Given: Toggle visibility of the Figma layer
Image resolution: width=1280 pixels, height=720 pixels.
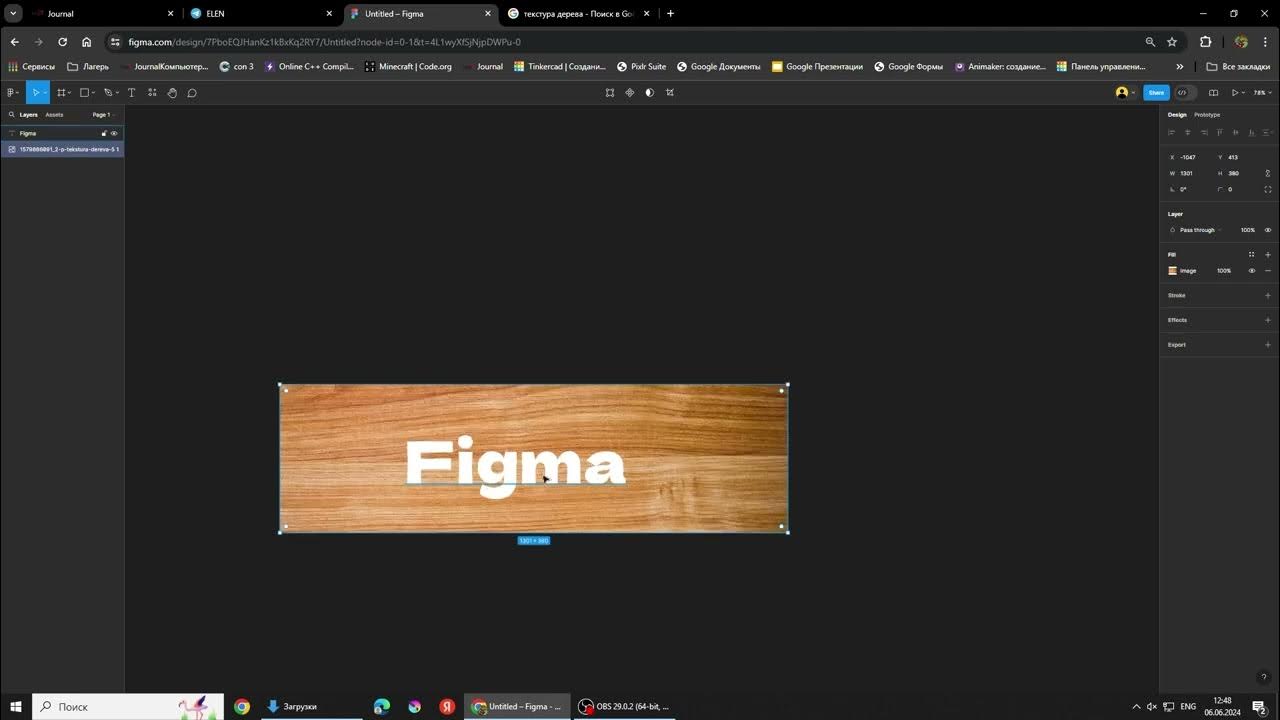Looking at the screenshot, I should click(114, 133).
